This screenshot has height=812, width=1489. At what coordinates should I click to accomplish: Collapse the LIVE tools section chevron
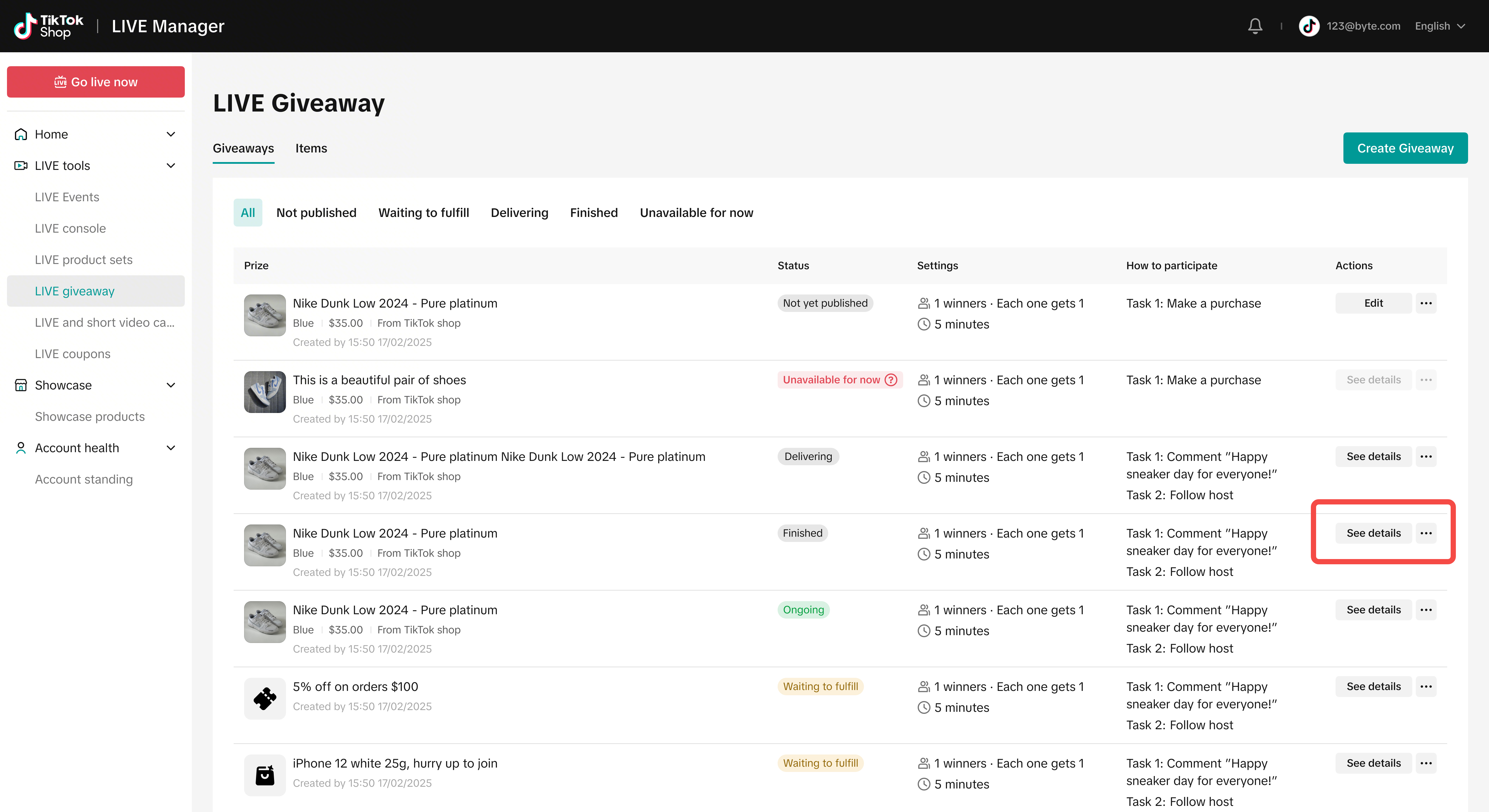tap(171, 166)
